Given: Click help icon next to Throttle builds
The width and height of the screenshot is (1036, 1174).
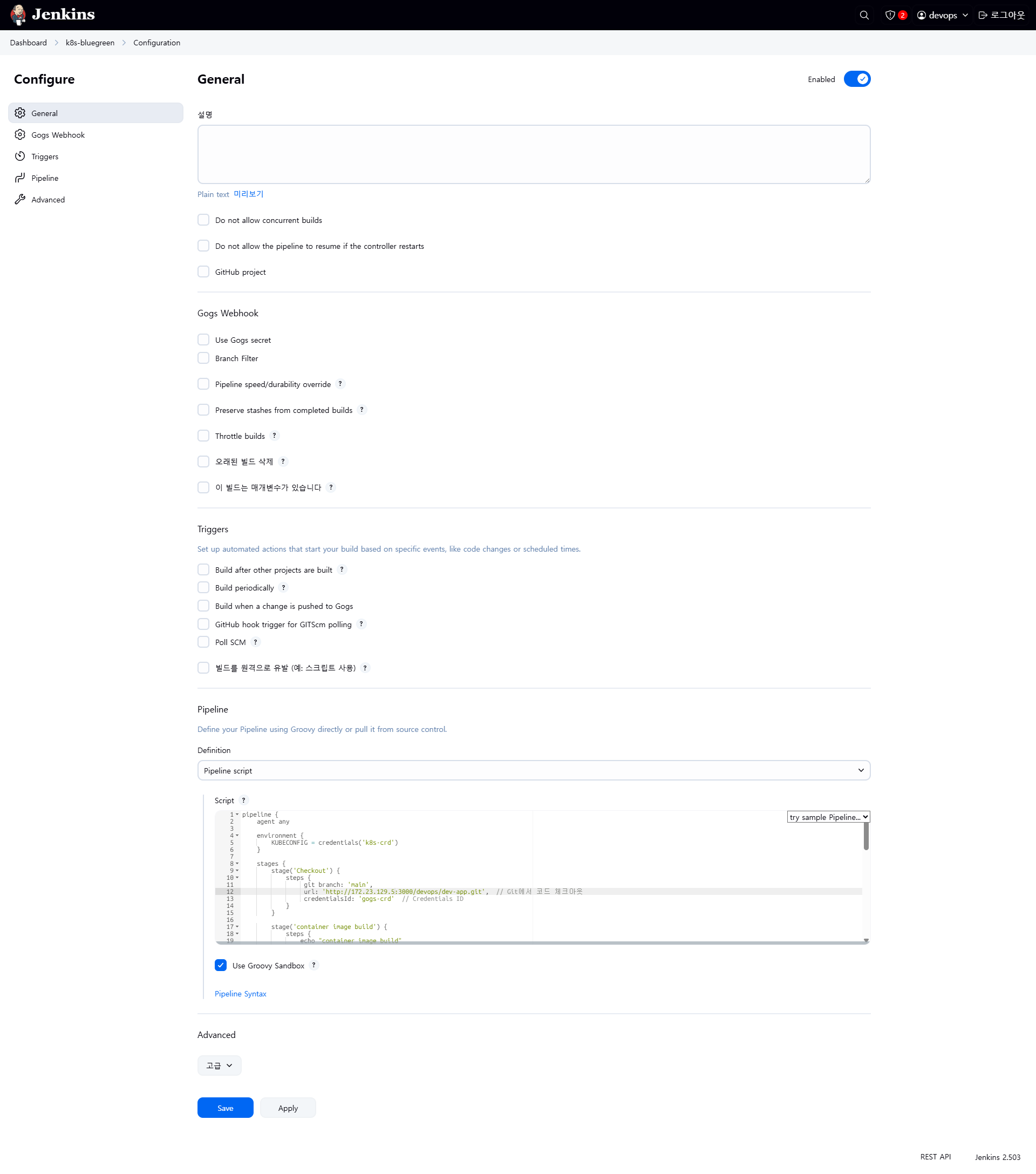Looking at the screenshot, I should click(x=275, y=436).
